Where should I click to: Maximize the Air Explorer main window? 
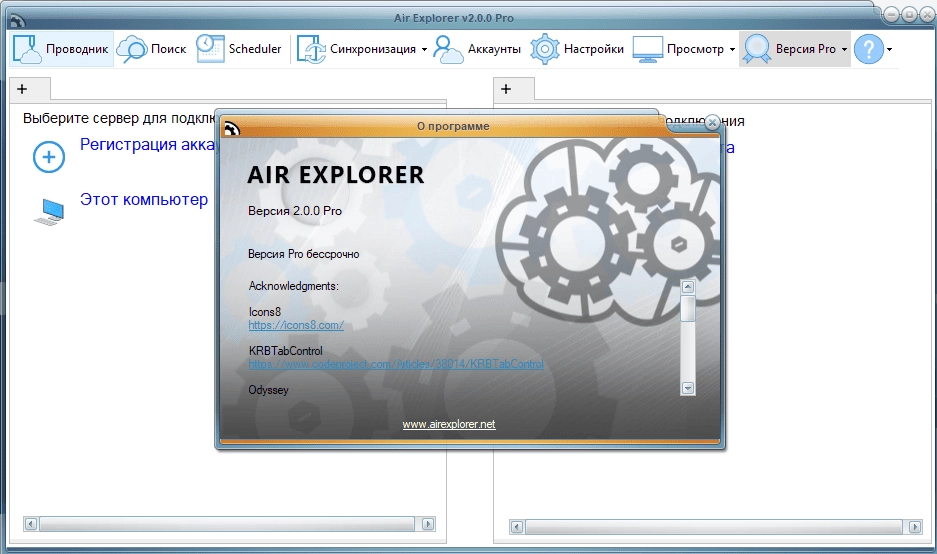tap(909, 15)
